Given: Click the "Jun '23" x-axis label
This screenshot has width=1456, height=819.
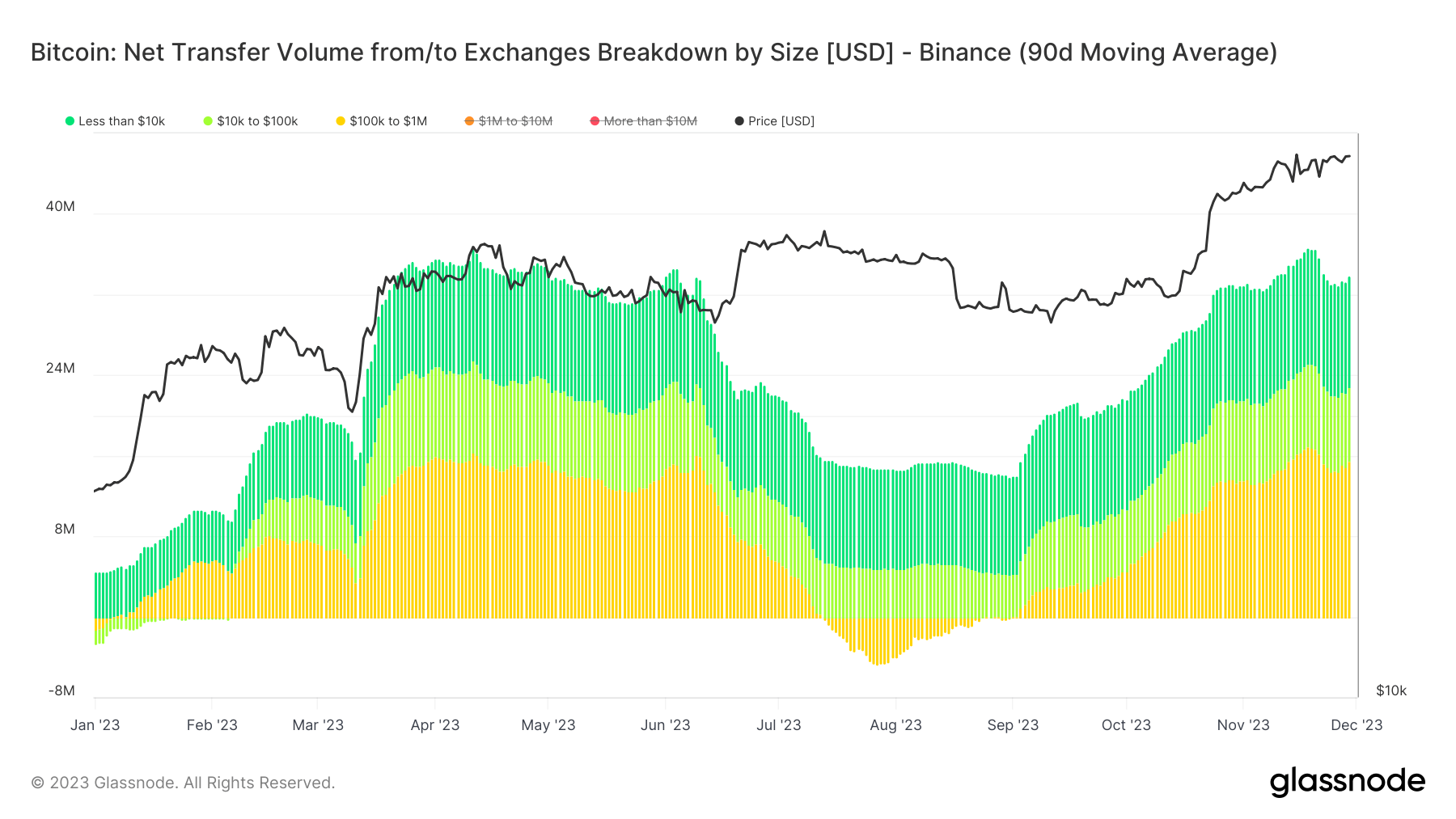Looking at the screenshot, I should point(666,725).
